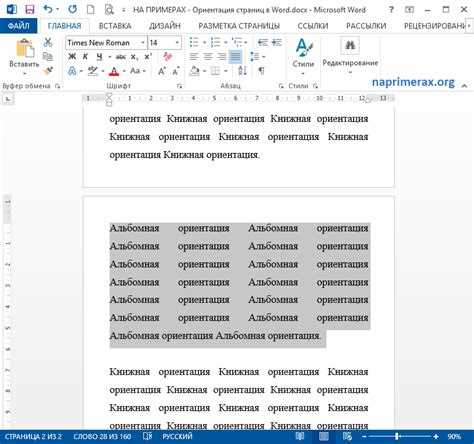The width and height of the screenshot is (474, 444).
Task: Open multilevel list dropdown
Action: (x=245, y=43)
